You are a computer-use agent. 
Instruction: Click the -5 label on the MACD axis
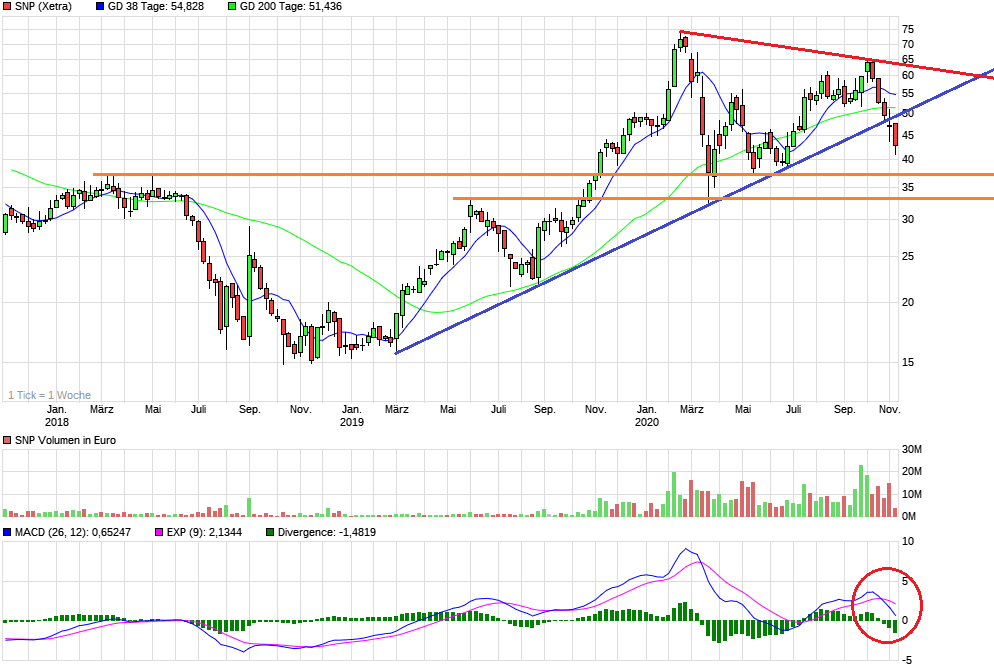(x=908, y=660)
